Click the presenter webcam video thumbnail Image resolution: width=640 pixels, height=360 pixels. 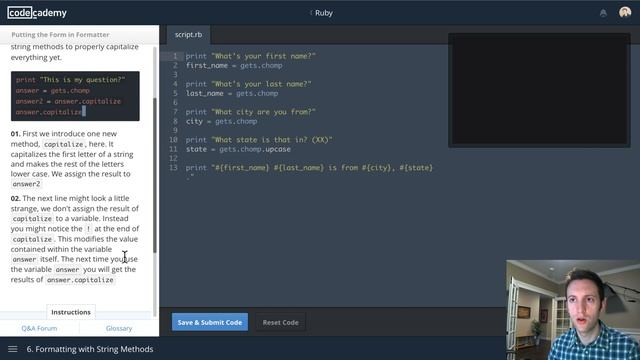click(x=573, y=310)
